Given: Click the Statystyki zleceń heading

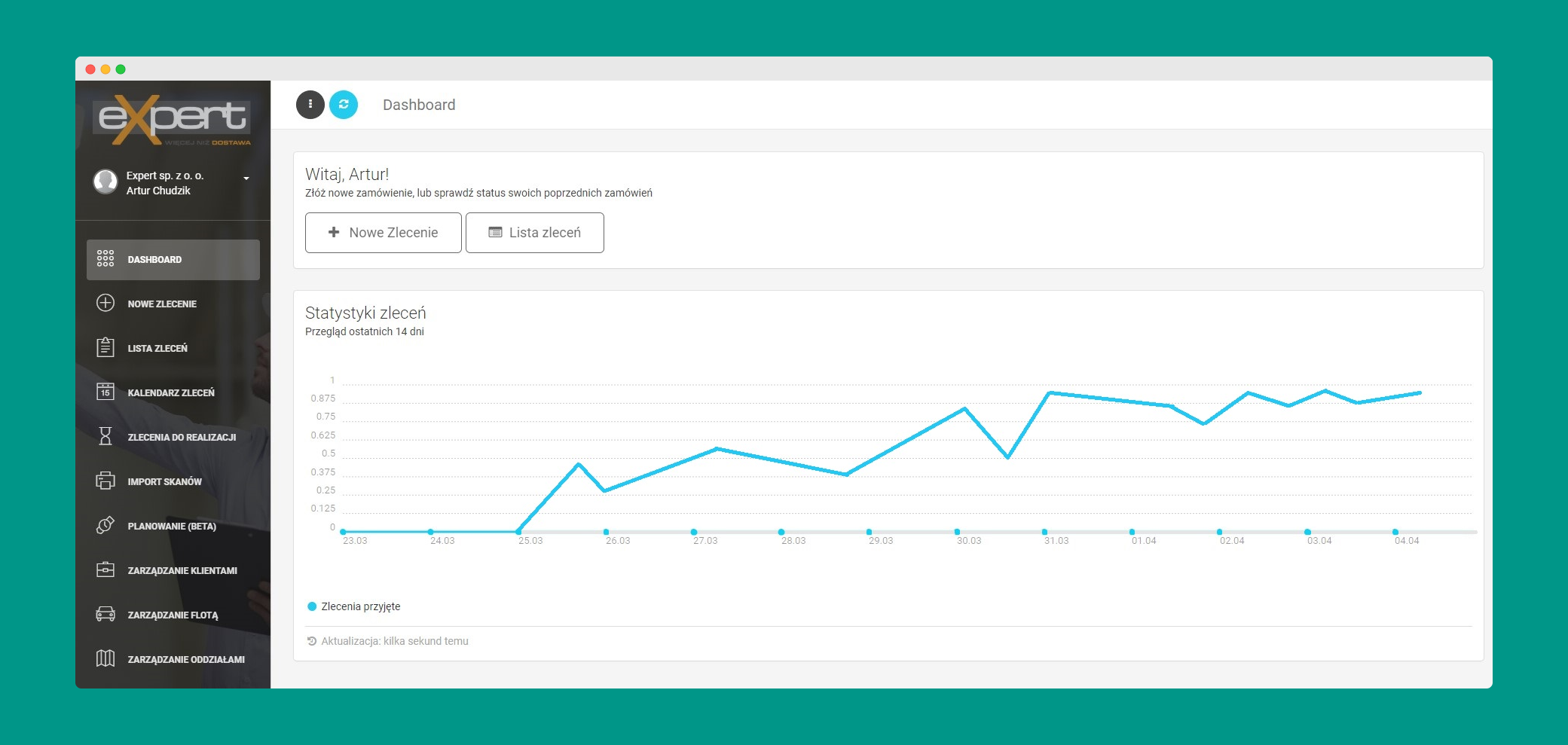Looking at the screenshot, I should (x=365, y=313).
